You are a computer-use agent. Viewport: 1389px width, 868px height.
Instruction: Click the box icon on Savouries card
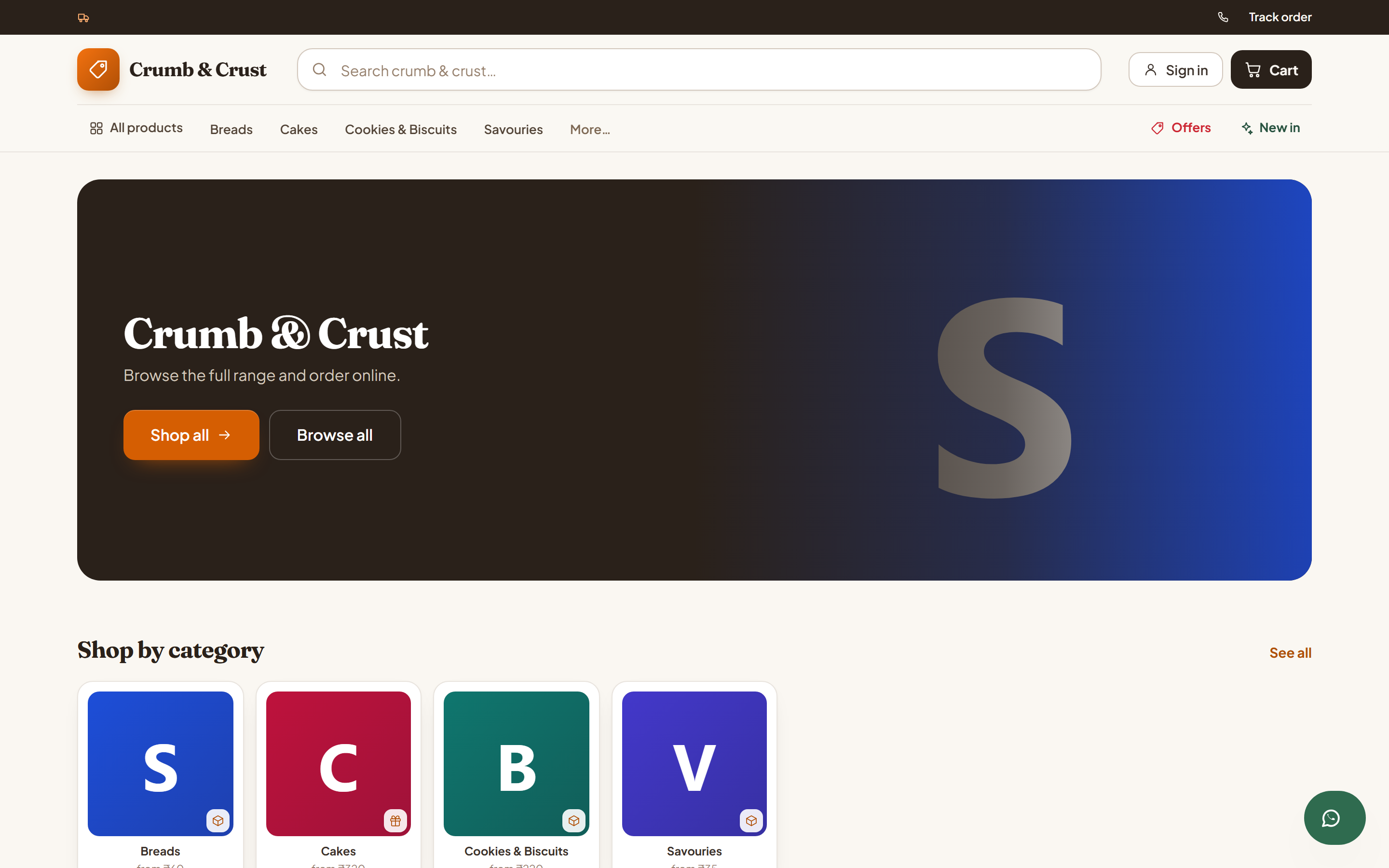click(751, 820)
